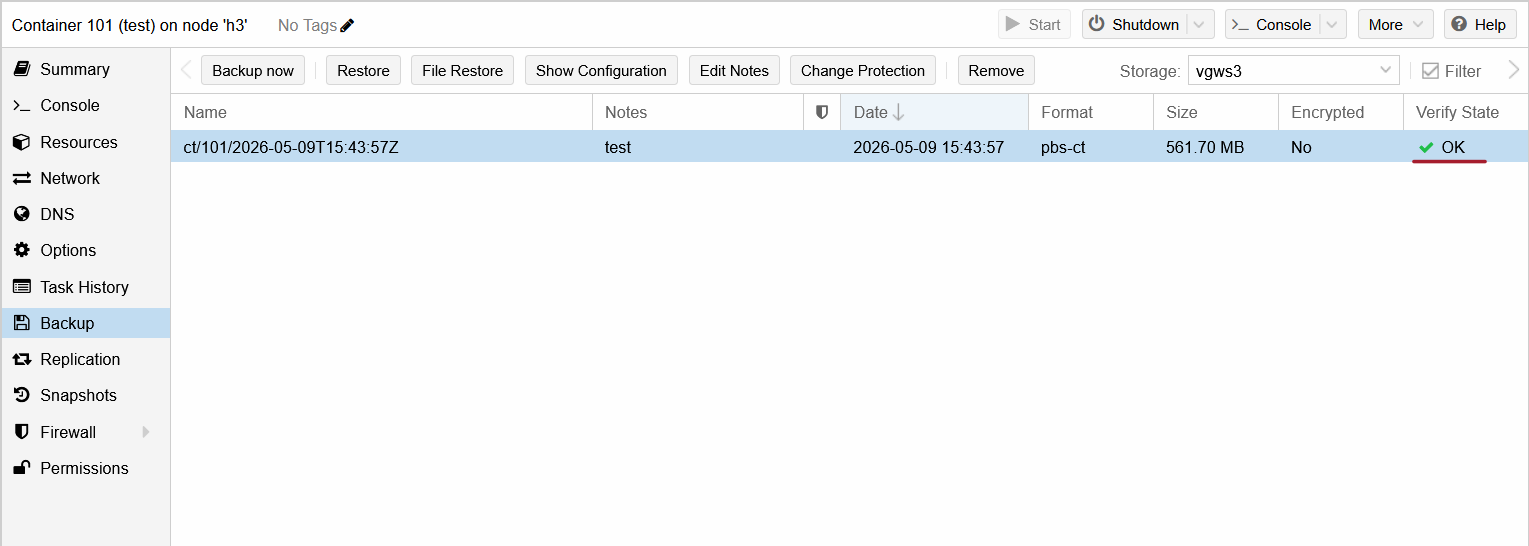Click the File Restore button
This screenshot has height=546, width=1529.
[462, 70]
